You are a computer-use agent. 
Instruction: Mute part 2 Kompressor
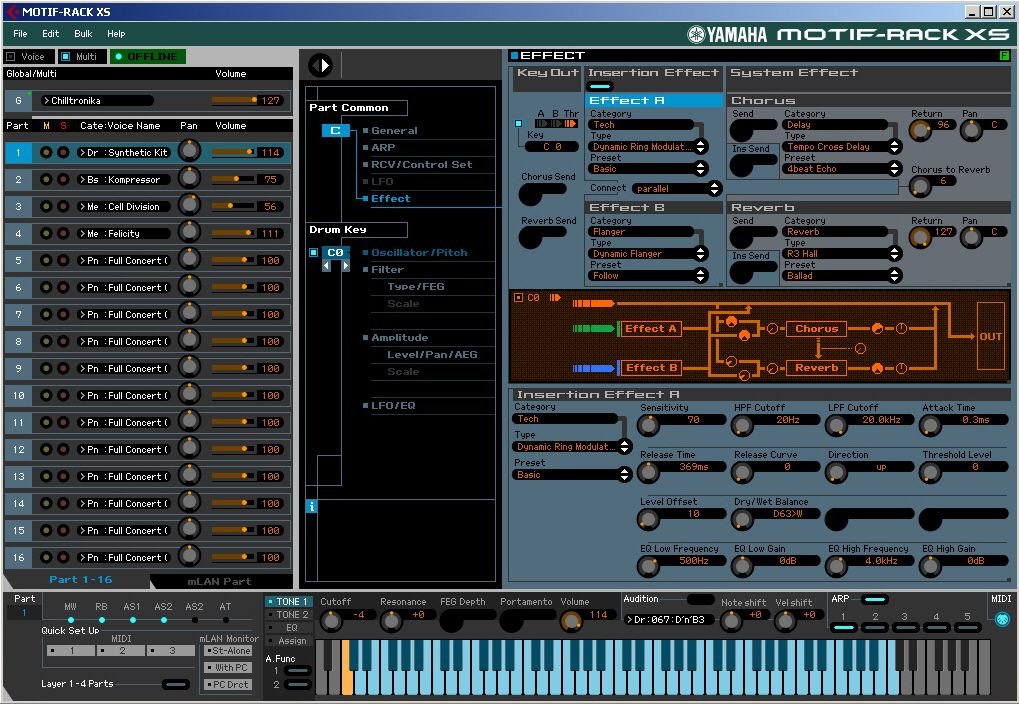tap(45, 180)
